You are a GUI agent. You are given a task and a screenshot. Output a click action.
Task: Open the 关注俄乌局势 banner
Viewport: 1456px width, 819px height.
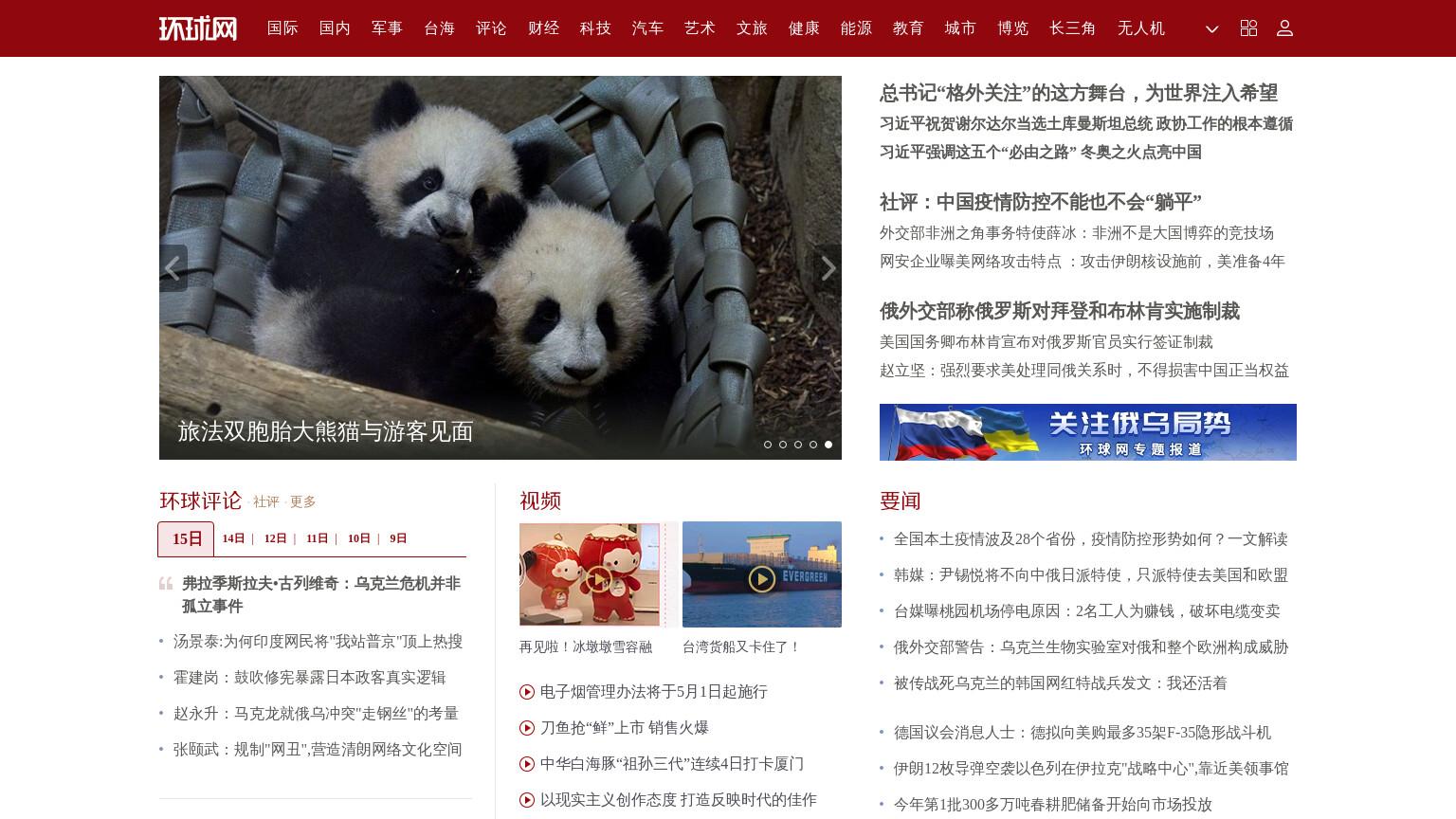point(1088,432)
